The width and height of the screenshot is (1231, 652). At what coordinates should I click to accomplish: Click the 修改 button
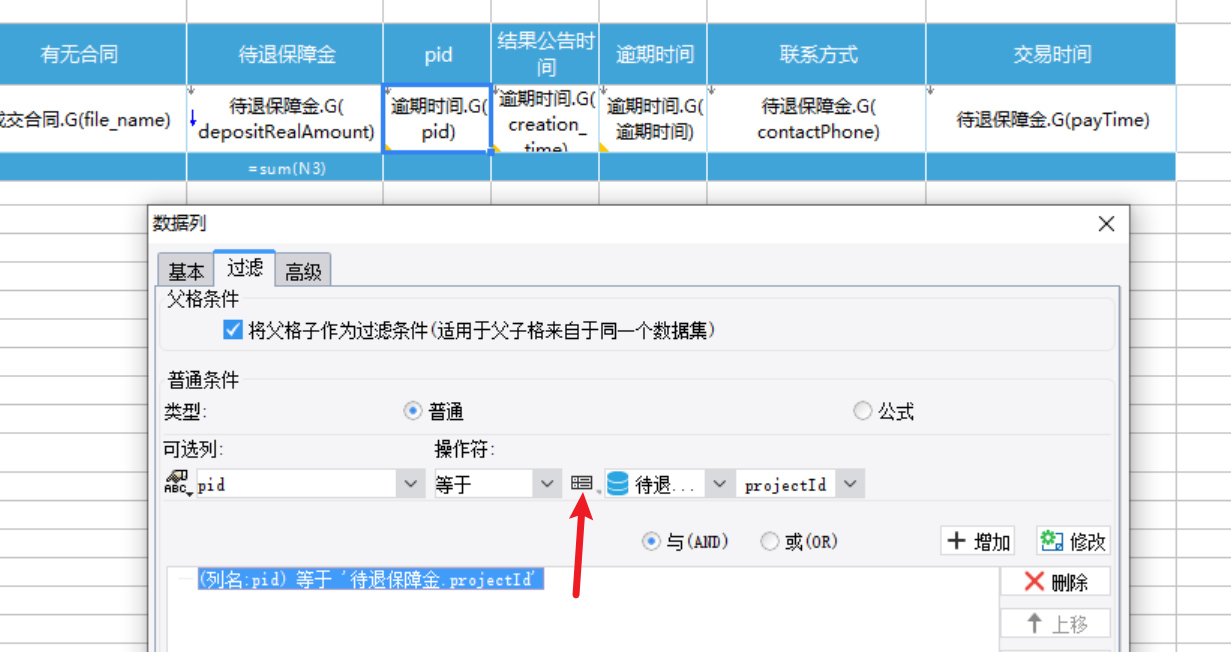pyautogui.click(x=1073, y=541)
